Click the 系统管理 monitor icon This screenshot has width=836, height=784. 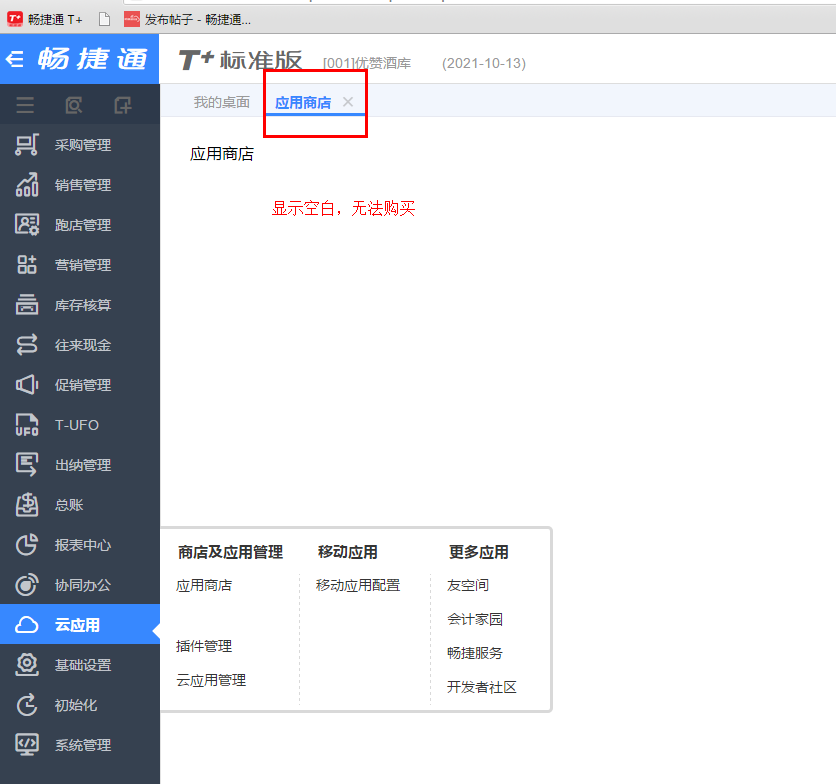[27, 745]
